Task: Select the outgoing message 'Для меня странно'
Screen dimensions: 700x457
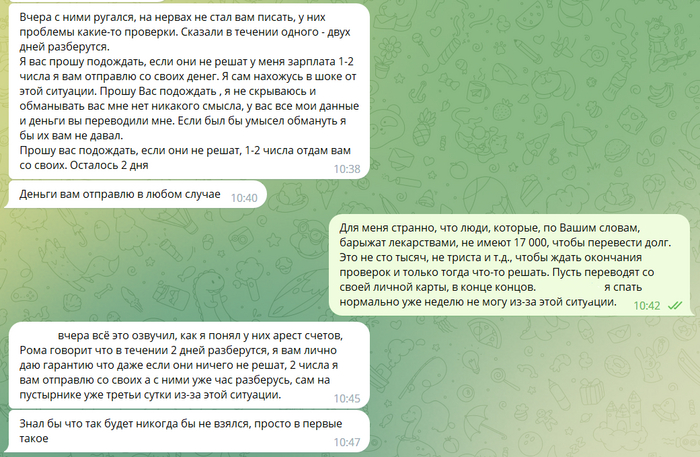Action: pos(510,265)
